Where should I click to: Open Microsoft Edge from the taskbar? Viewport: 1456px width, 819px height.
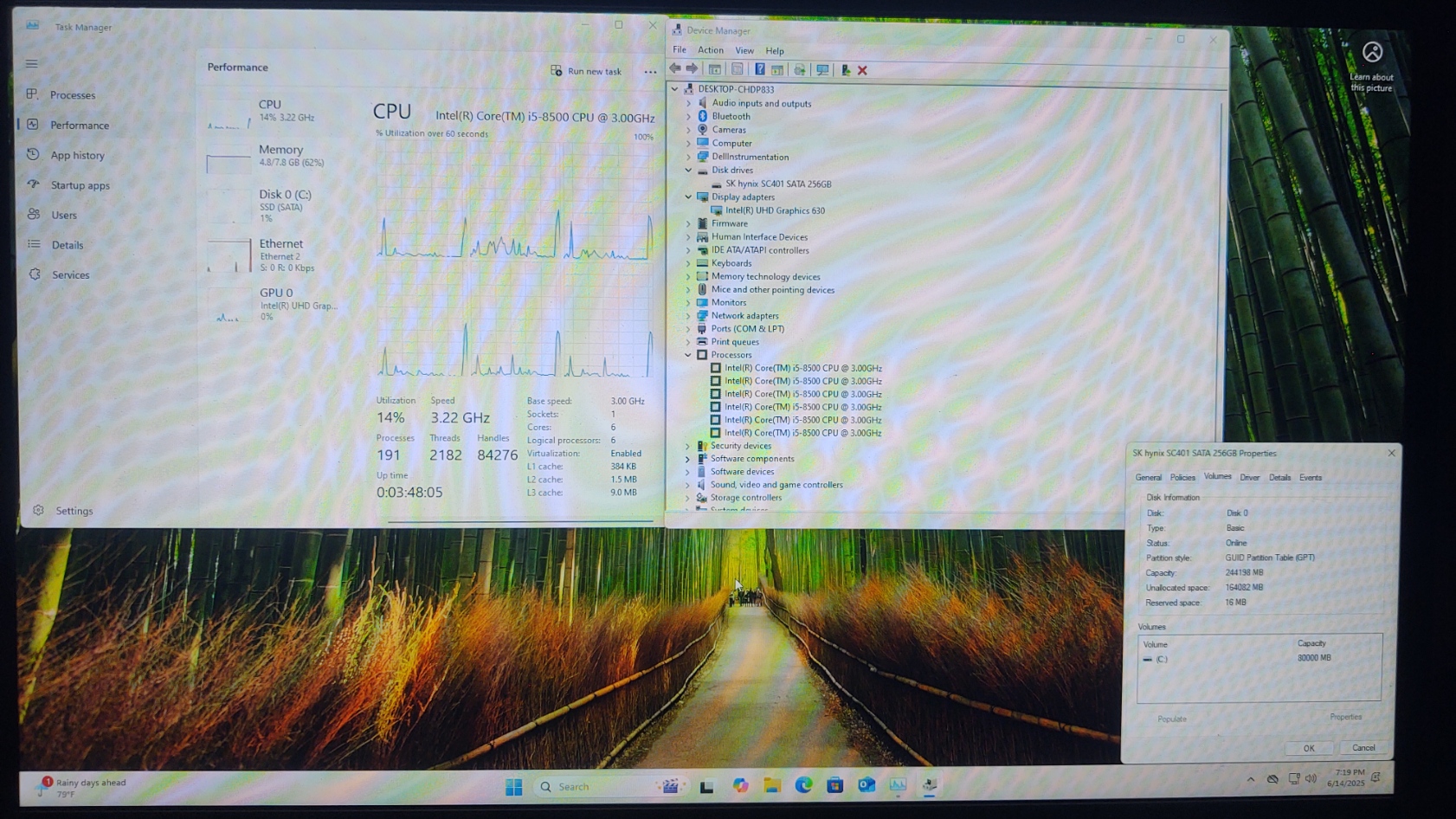click(x=803, y=785)
